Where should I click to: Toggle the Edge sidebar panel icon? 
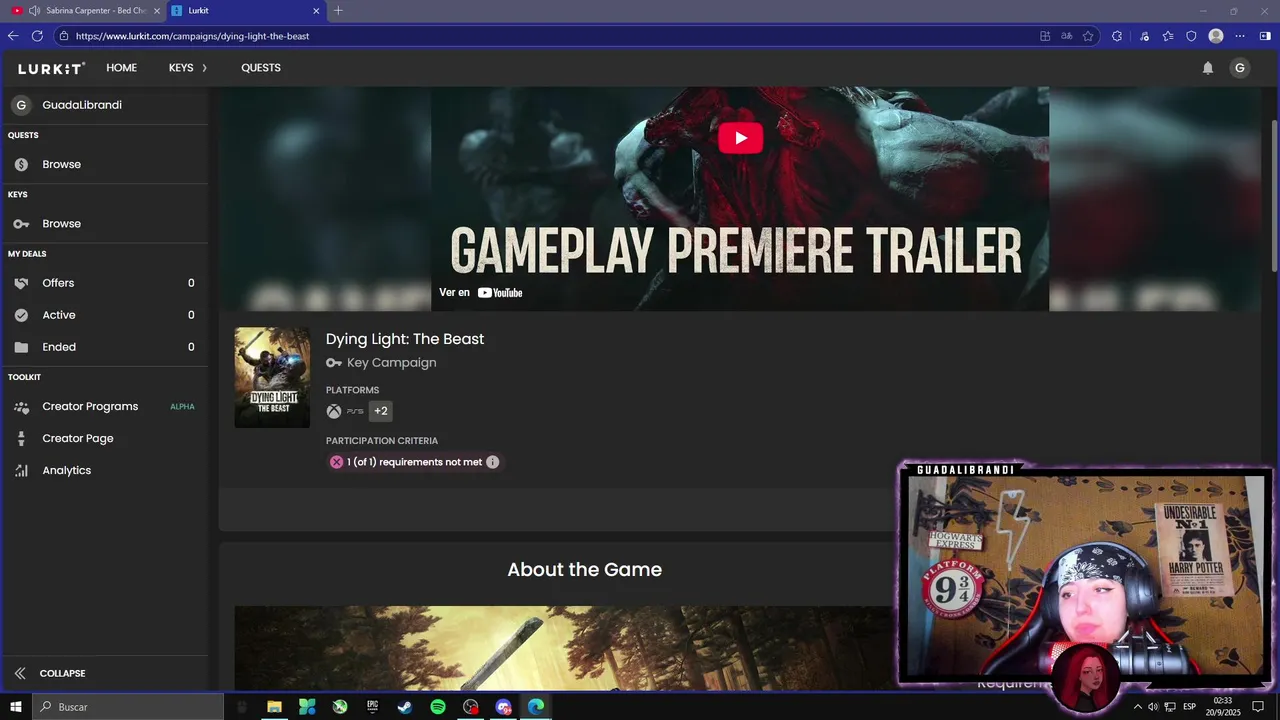click(1265, 36)
